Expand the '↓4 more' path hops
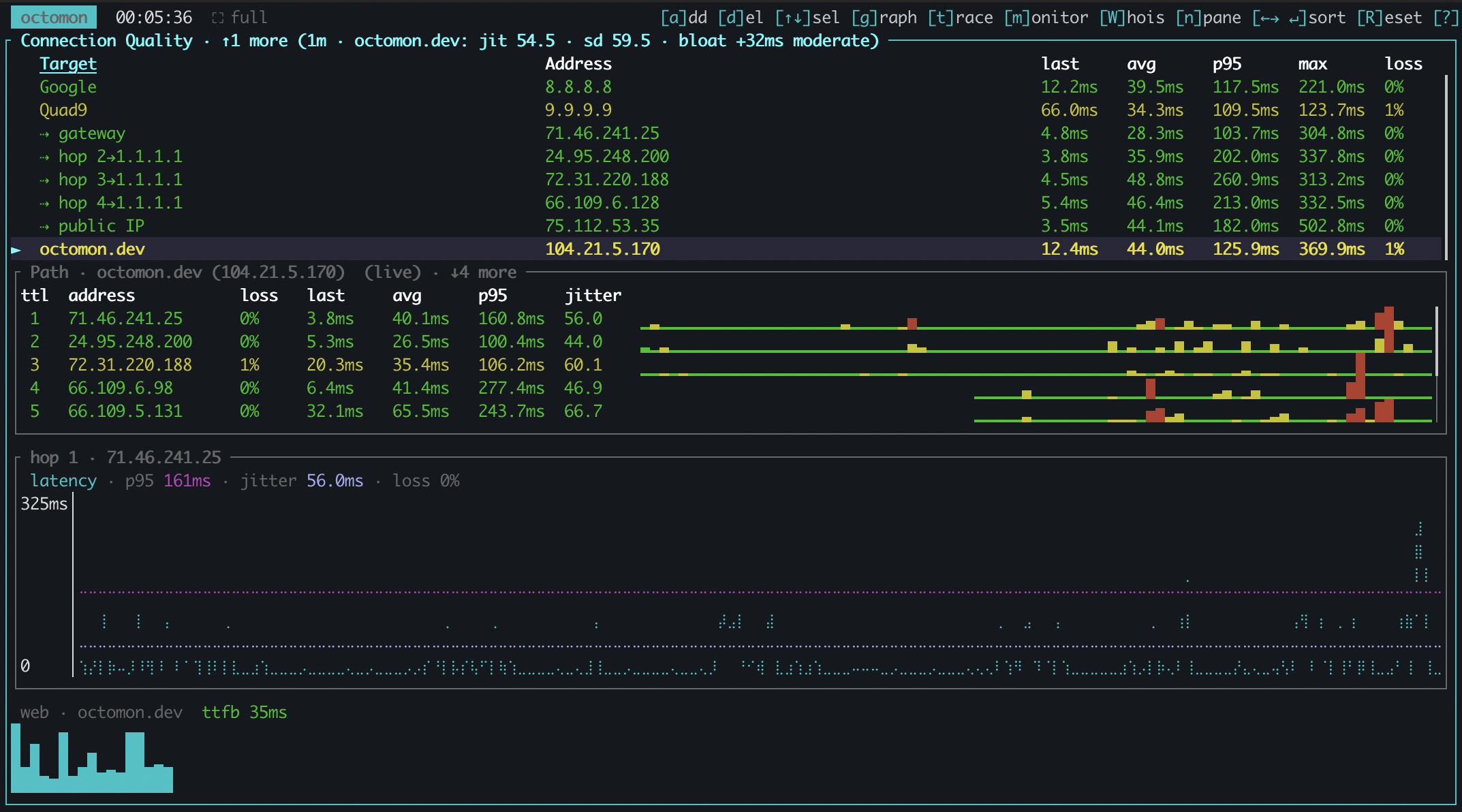 [484, 272]
